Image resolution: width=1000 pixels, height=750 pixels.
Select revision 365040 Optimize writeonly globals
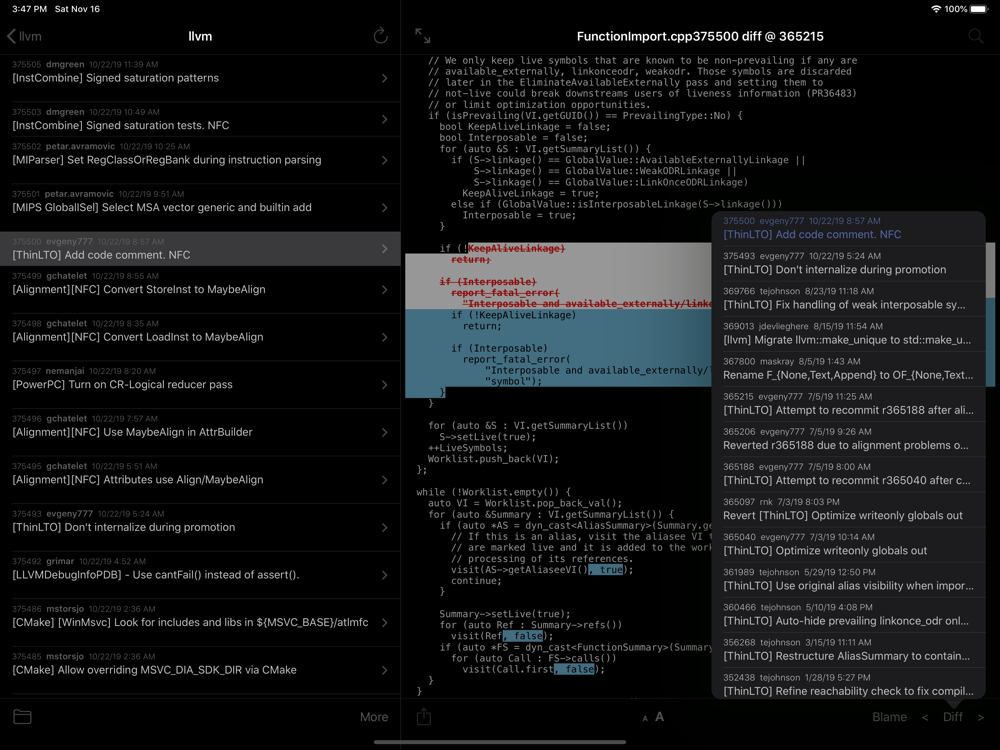[848, 544]
